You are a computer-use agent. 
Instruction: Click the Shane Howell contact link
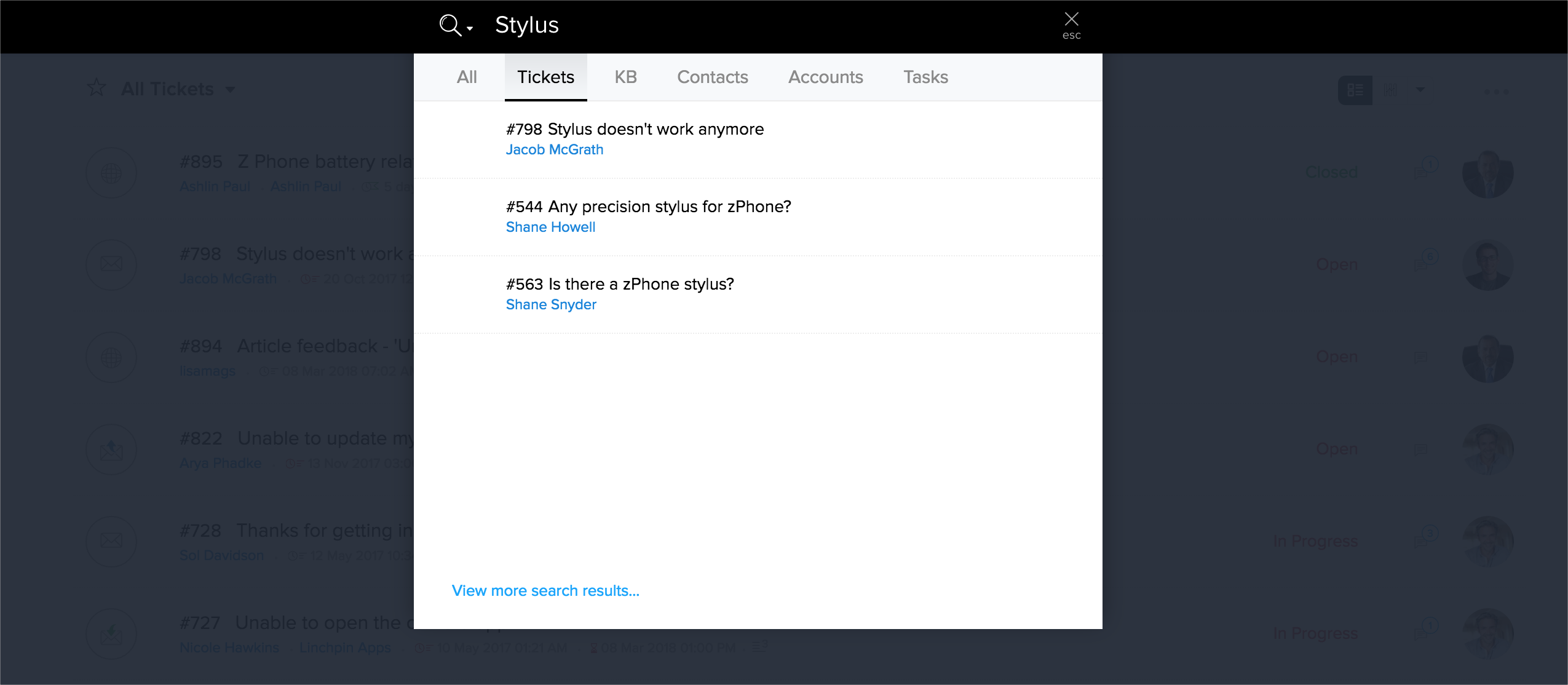click(550, 227)
